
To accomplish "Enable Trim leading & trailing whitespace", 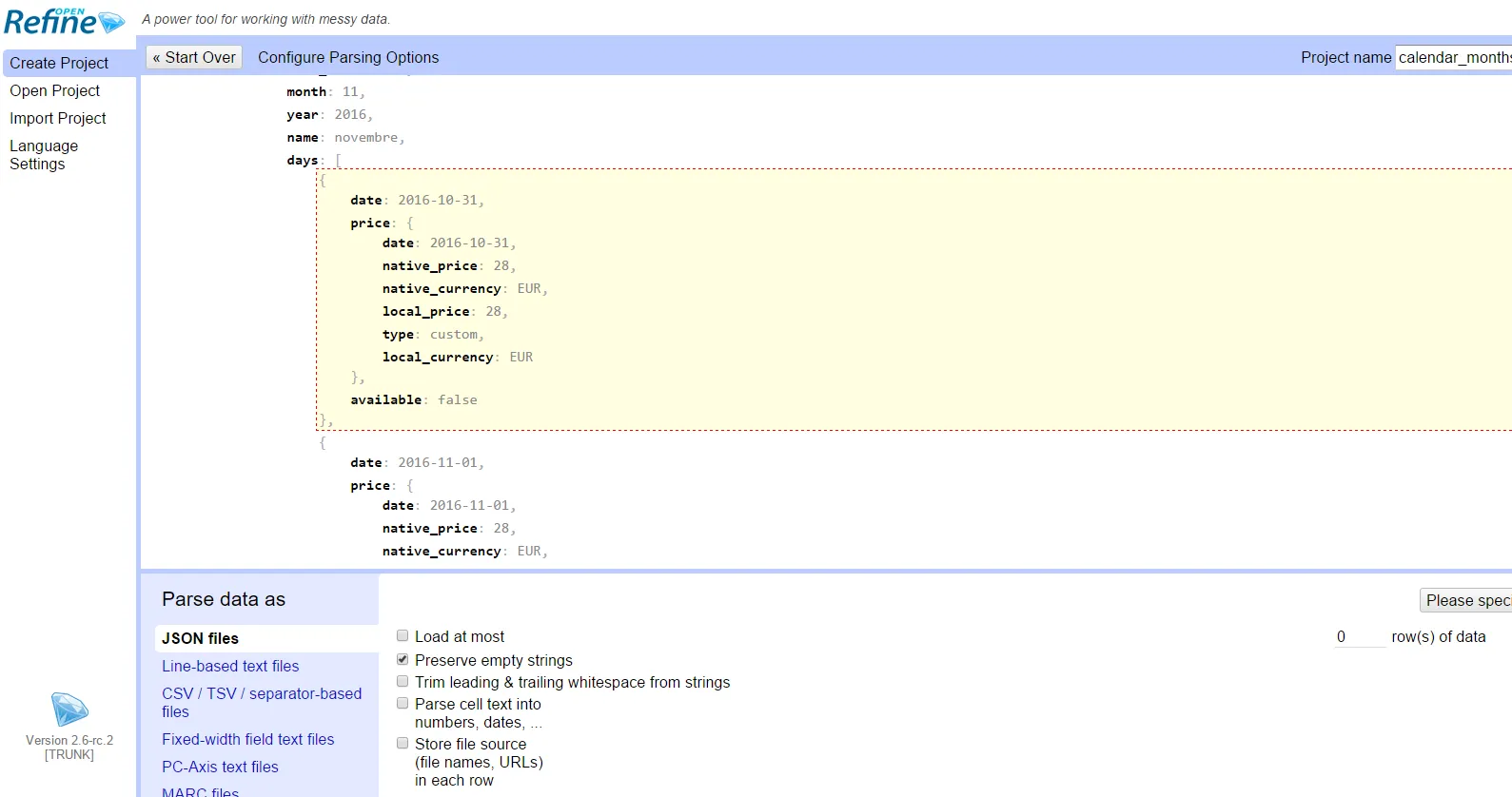I will pos(403,682).
